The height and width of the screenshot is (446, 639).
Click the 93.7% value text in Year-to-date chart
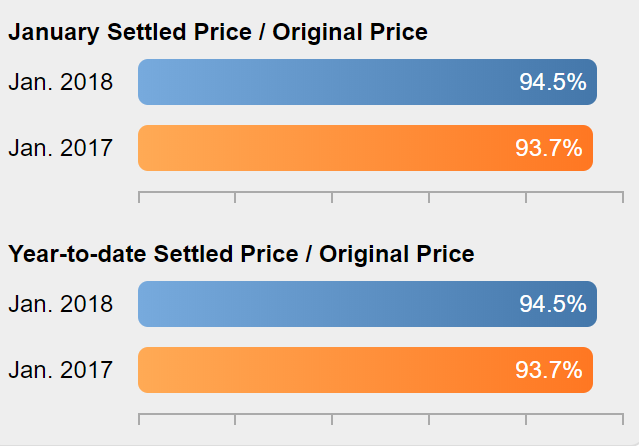coord(549,370)
